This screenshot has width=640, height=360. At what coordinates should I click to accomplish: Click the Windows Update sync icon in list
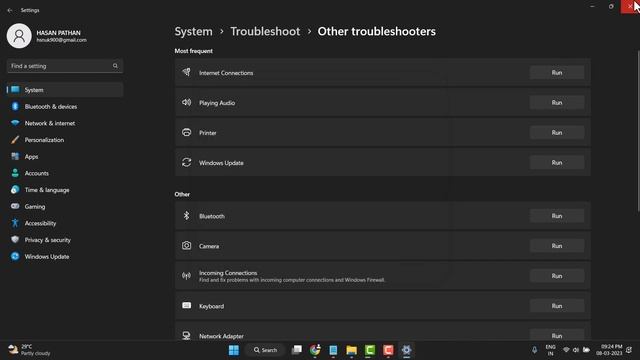[x=187, y=162]
